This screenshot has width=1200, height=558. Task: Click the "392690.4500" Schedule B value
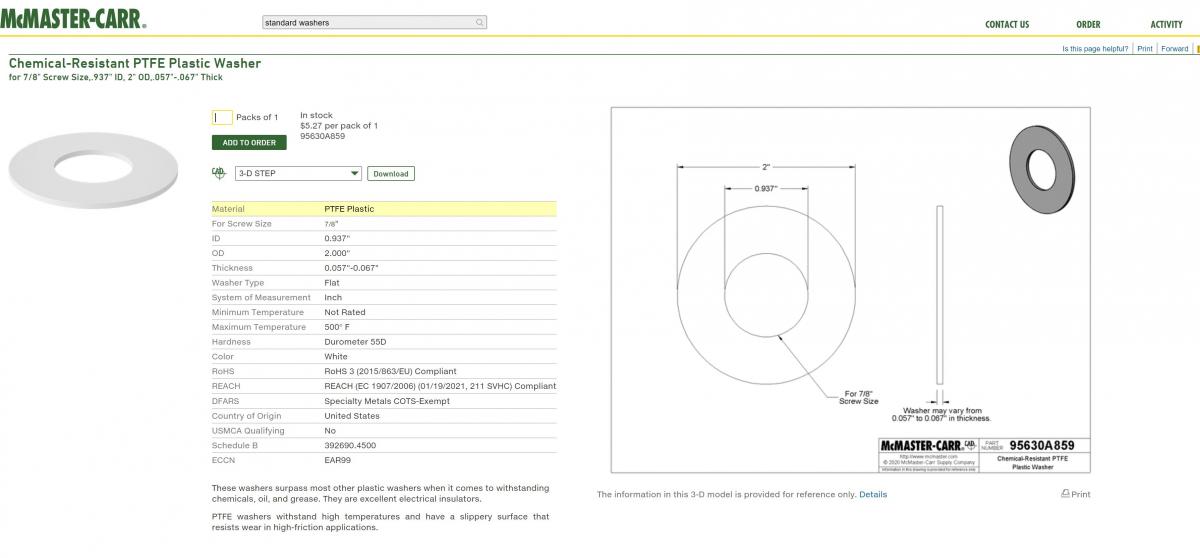click(350, 445)
